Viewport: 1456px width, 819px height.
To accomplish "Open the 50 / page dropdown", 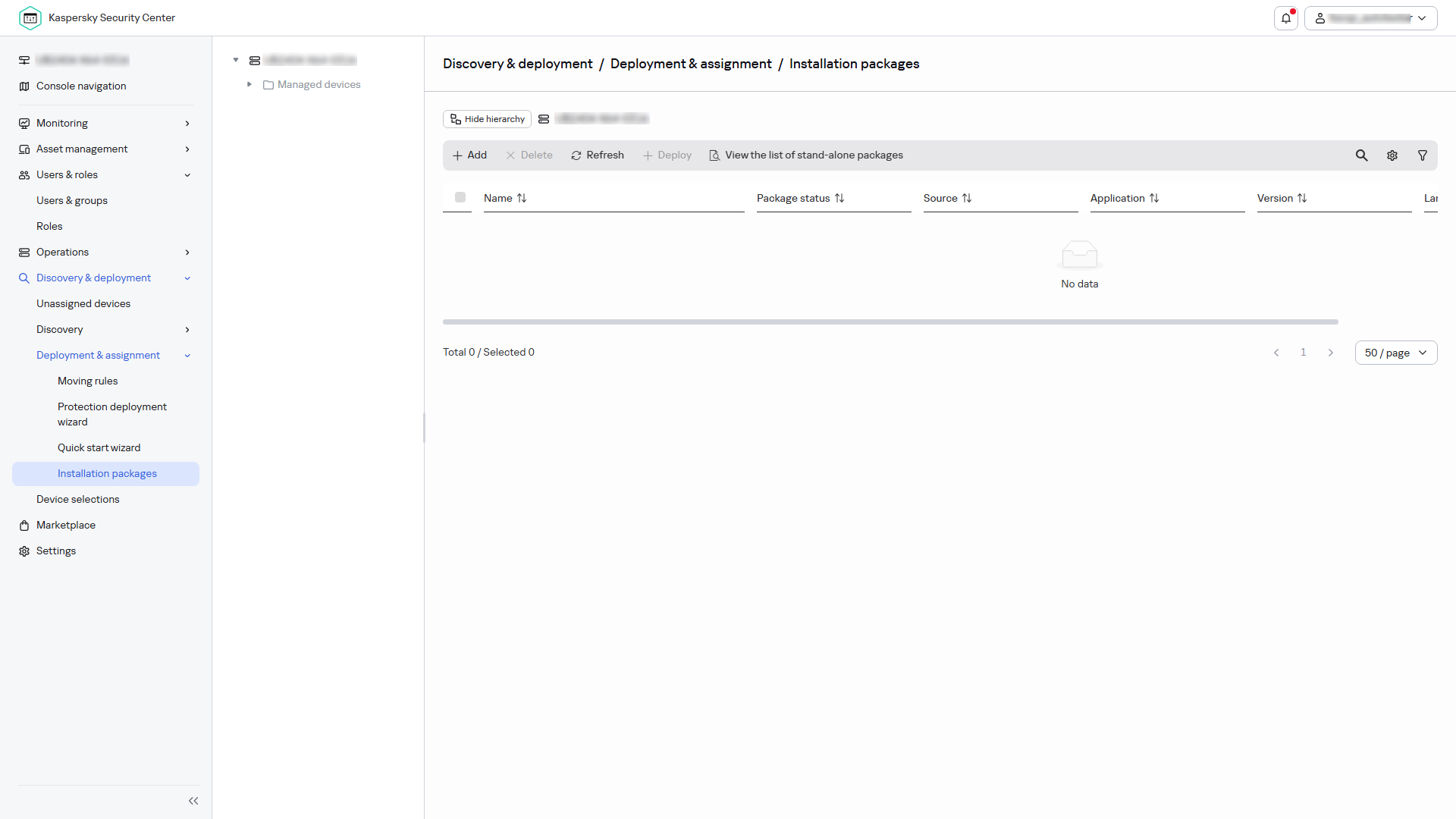I will pos(1396,353).
